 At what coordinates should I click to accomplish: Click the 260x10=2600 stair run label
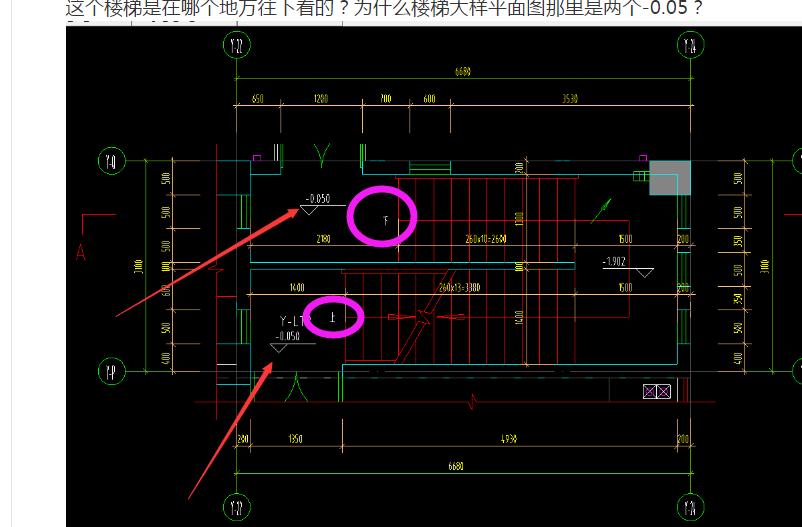(486, 238)
